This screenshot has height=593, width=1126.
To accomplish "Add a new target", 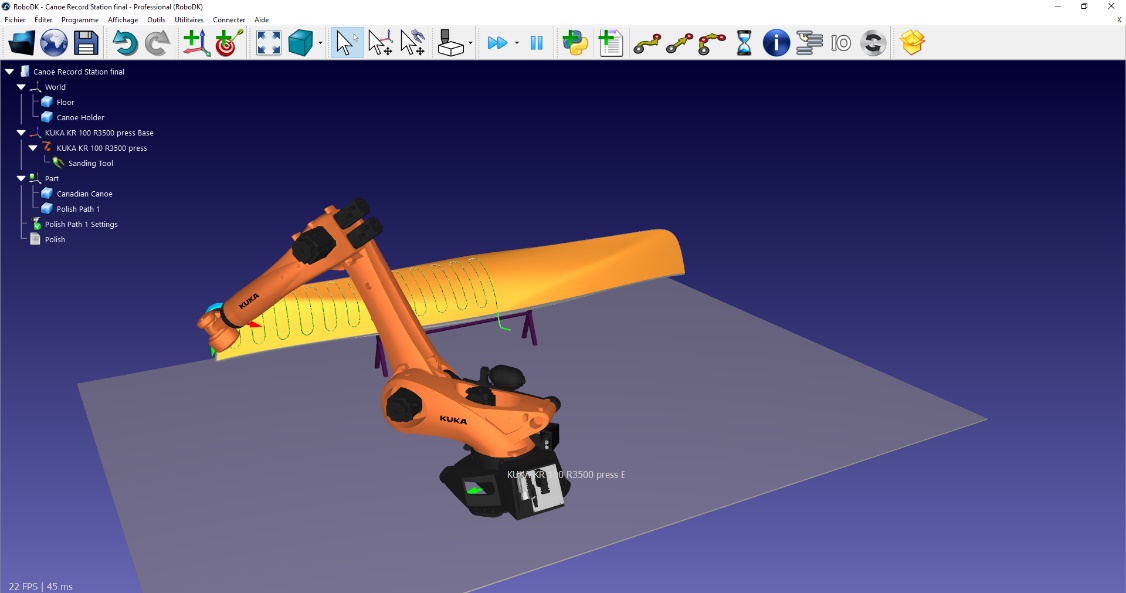I will 229,43.
